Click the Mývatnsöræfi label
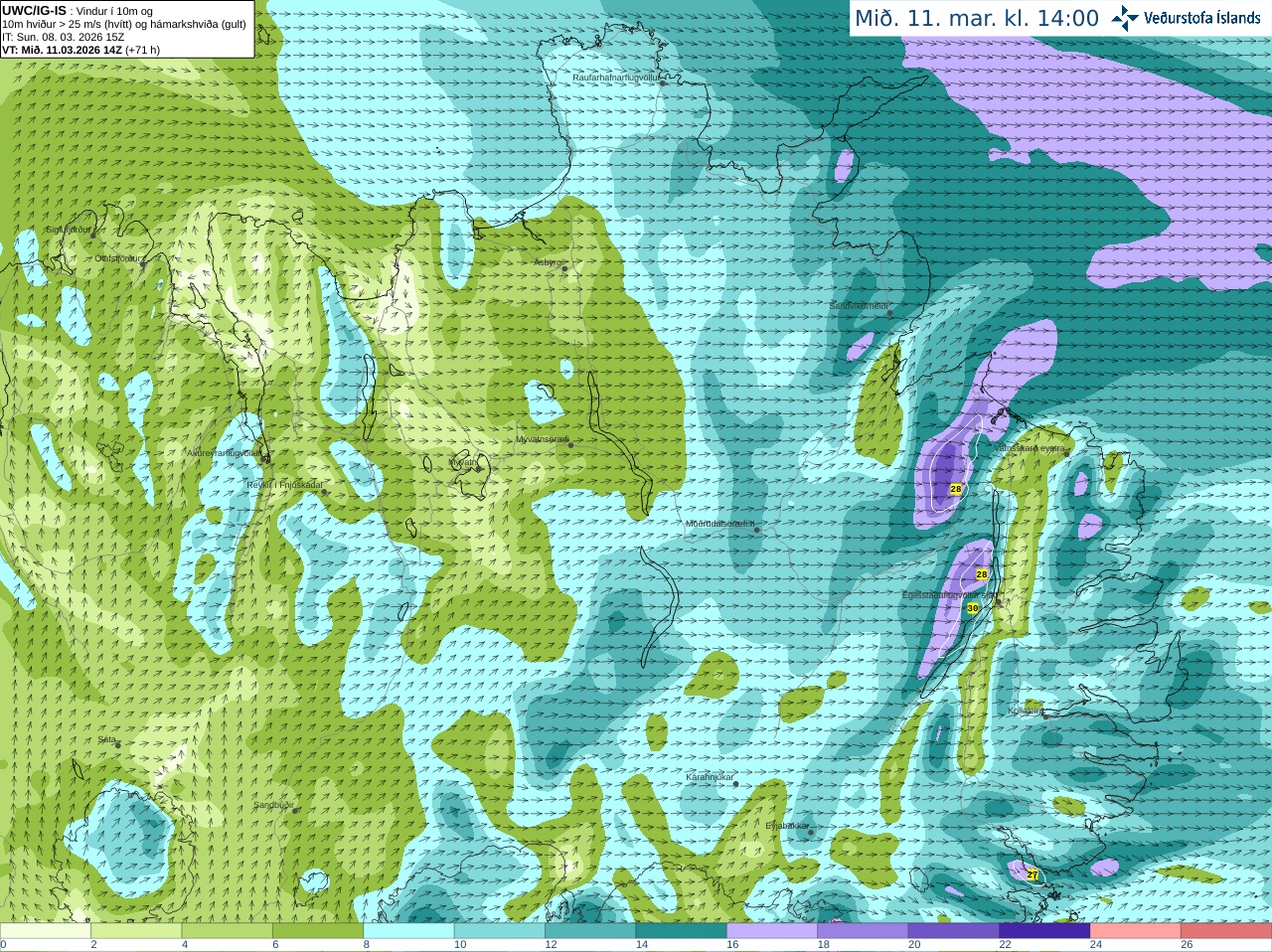1272x952 pixels. coord(542,439)
